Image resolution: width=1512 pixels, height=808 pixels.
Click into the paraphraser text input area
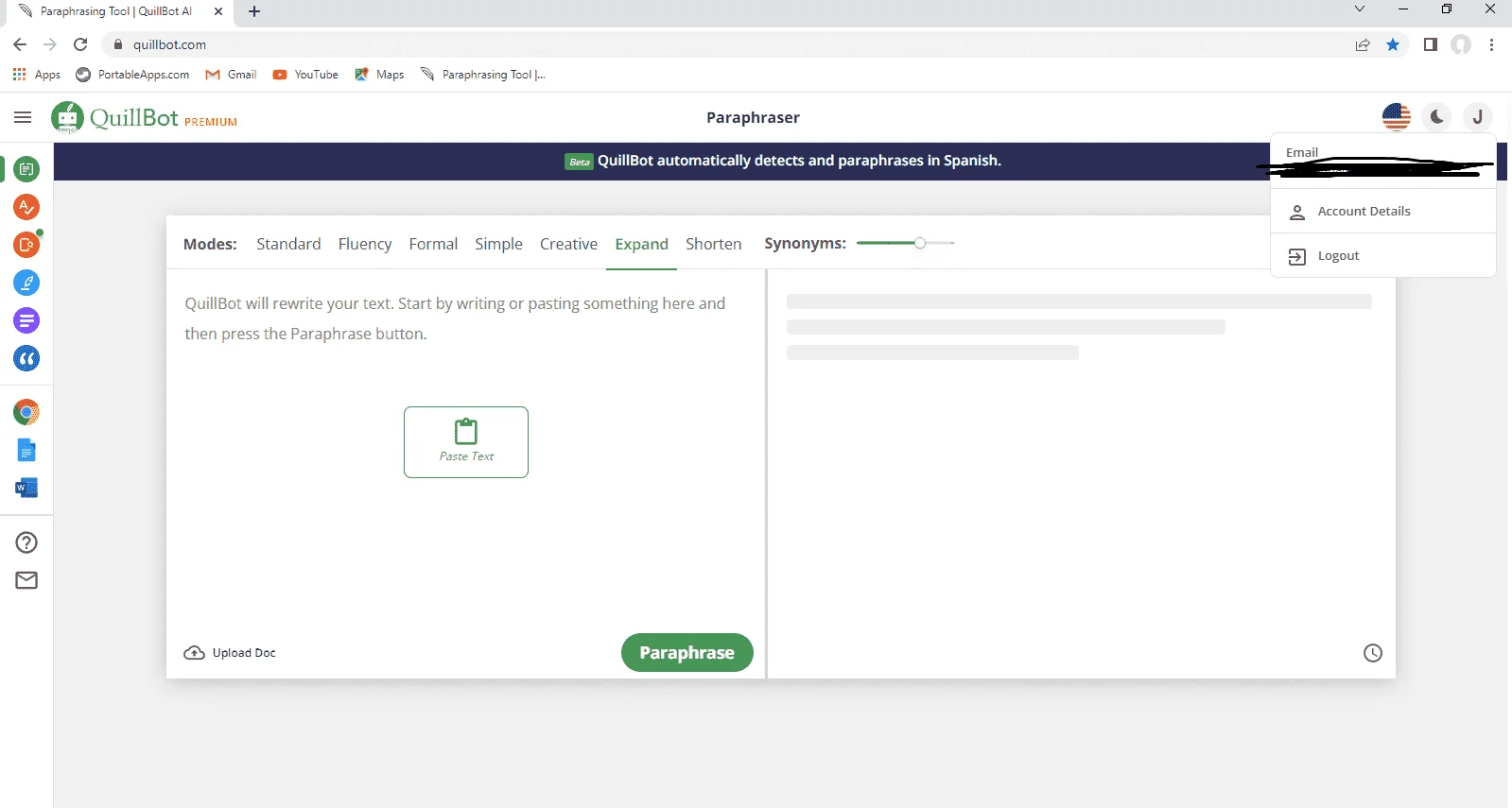(x=465, y=449)
